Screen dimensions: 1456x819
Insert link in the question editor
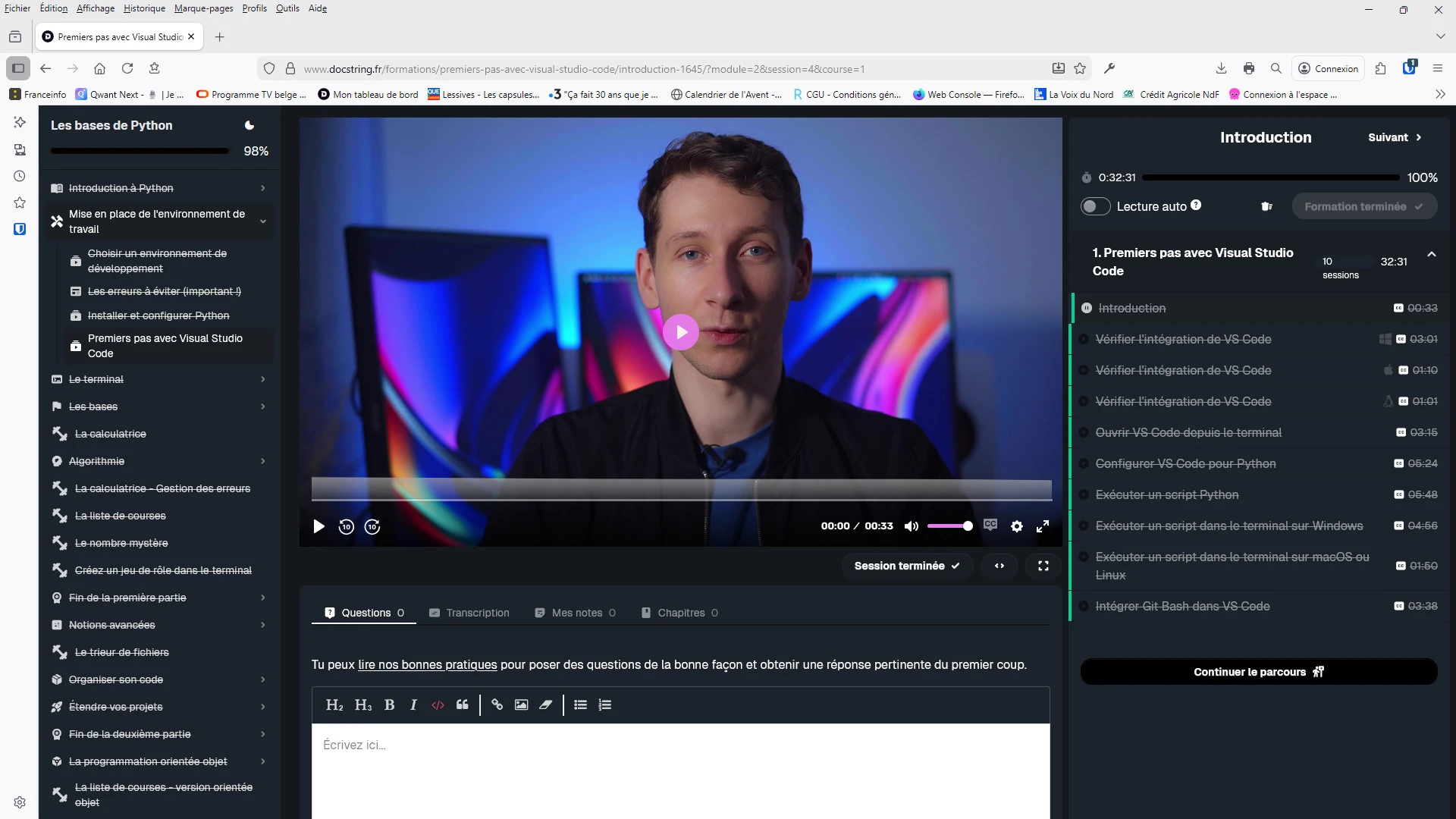pyautogui.click(x=497, y=704)
